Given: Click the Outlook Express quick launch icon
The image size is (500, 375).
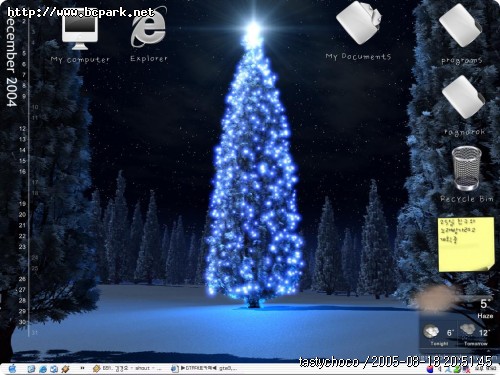Looking at the screenshot, I should [54, 369].
